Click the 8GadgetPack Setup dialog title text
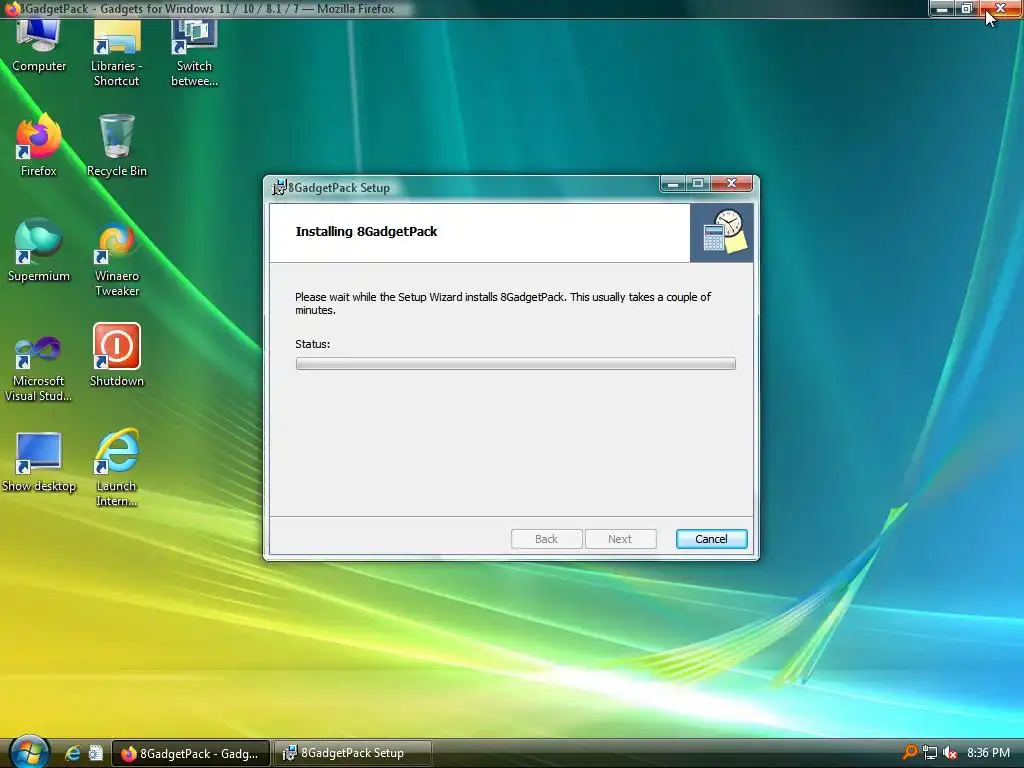Screen dimensions: 1024x768 coord(339,188)
